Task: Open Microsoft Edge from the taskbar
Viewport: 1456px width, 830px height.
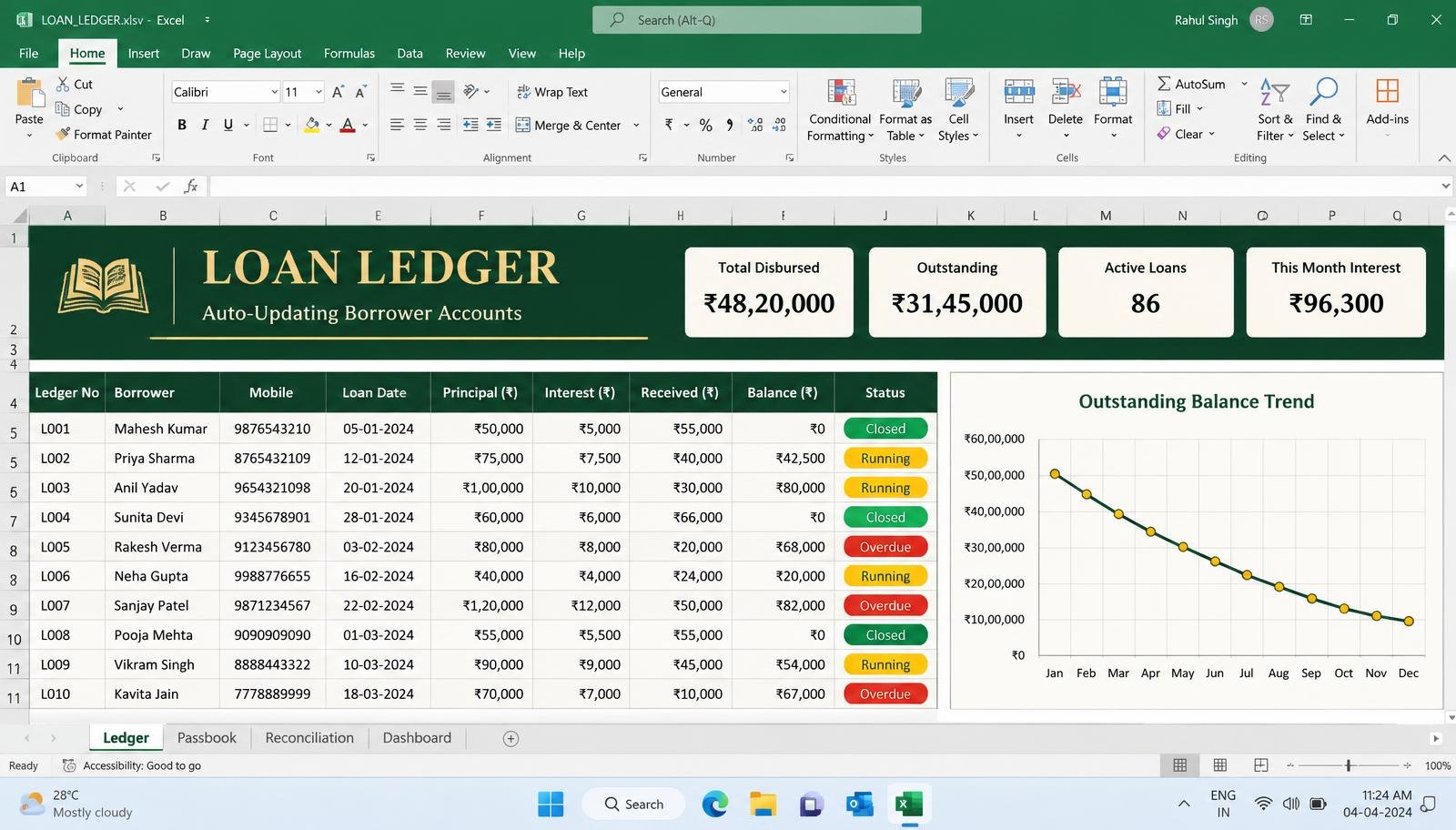Action: [x=715, y=804]
